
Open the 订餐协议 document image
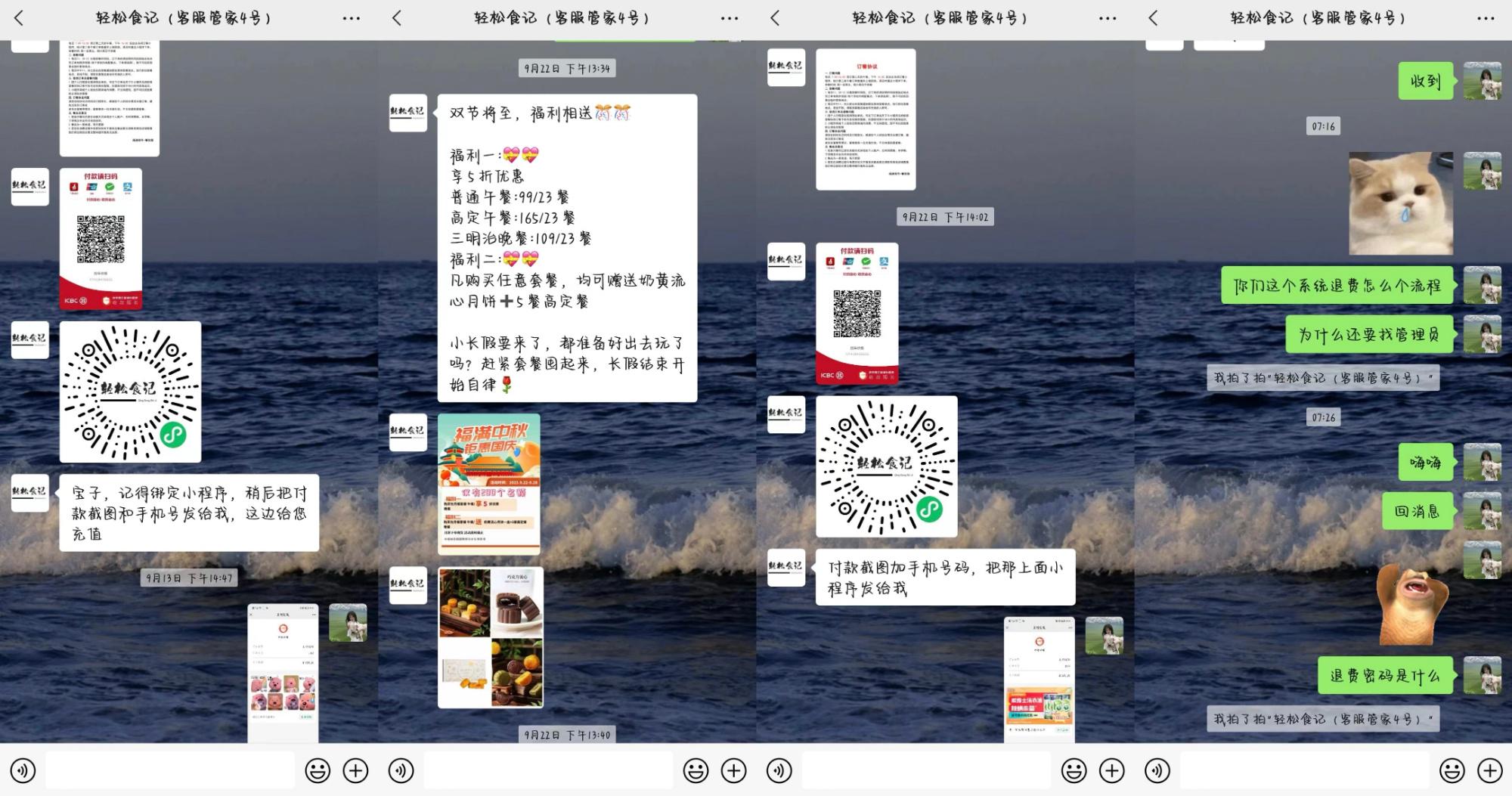click(x=866, y=119)
